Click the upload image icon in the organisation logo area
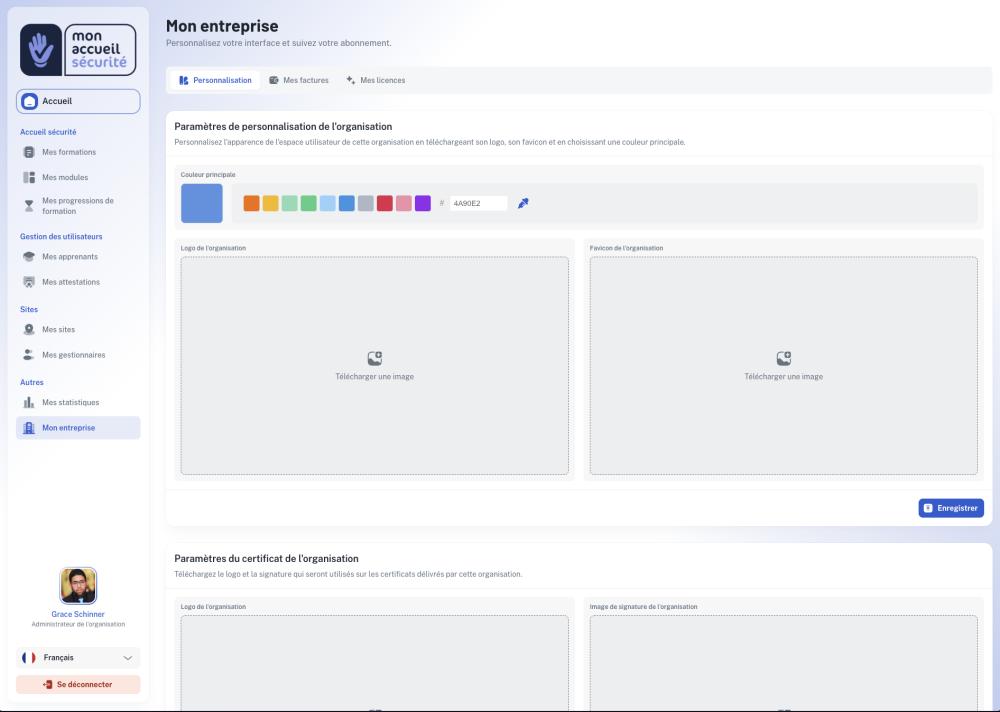1000x712 pixels. click(375, 358)
